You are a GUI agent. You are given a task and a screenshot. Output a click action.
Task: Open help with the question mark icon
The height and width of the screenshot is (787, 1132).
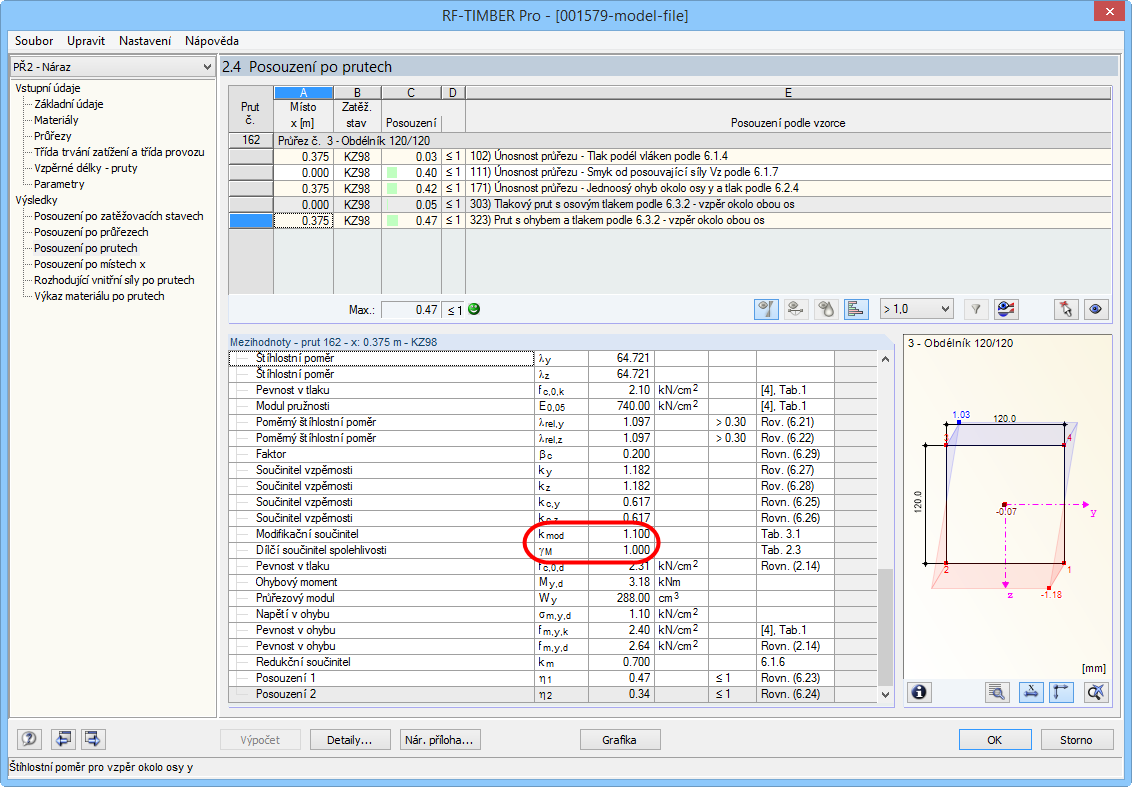[29, 739]
